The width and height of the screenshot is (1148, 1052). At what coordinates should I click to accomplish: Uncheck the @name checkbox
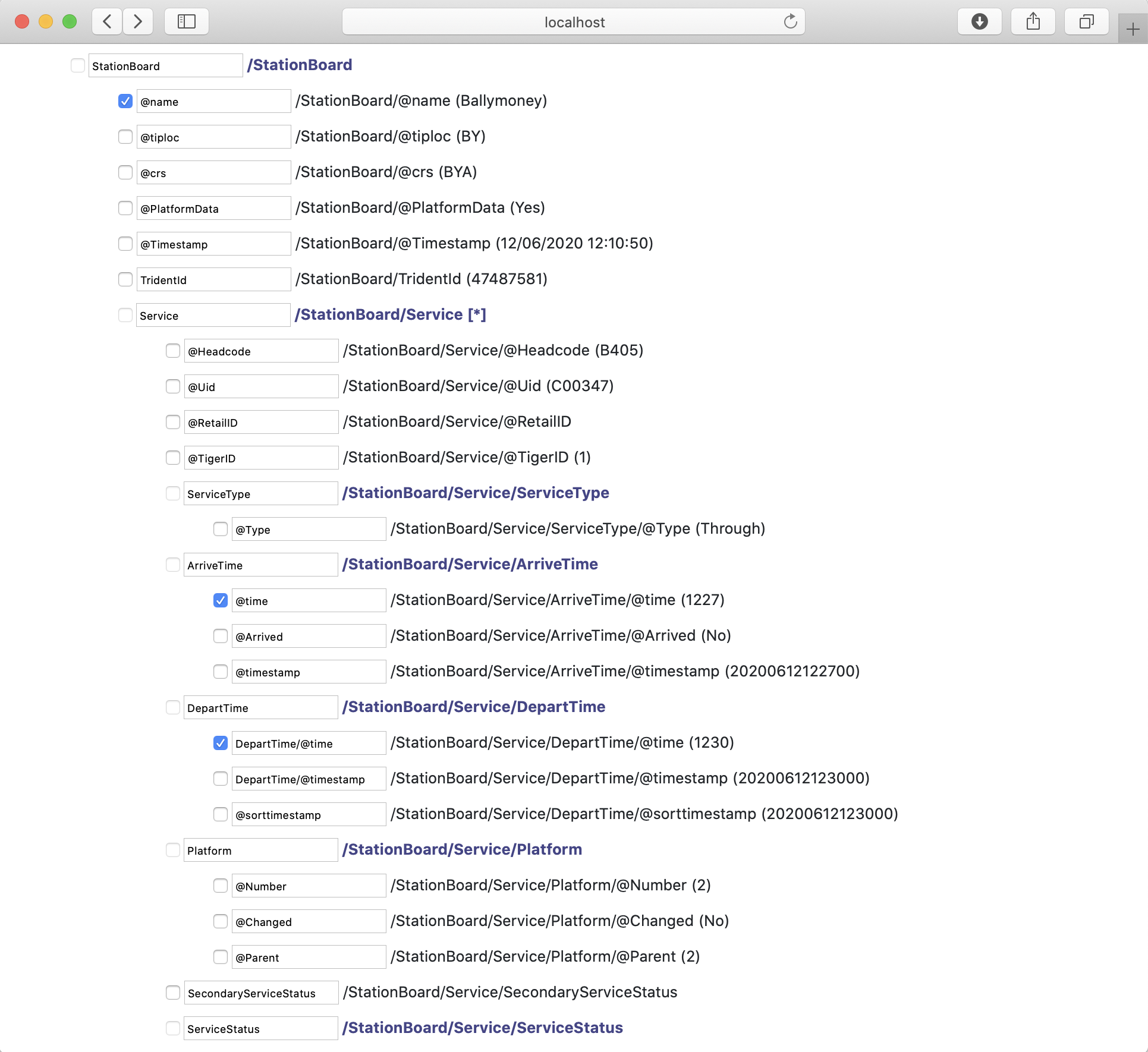pyautogui.click(x=125, y=101)
